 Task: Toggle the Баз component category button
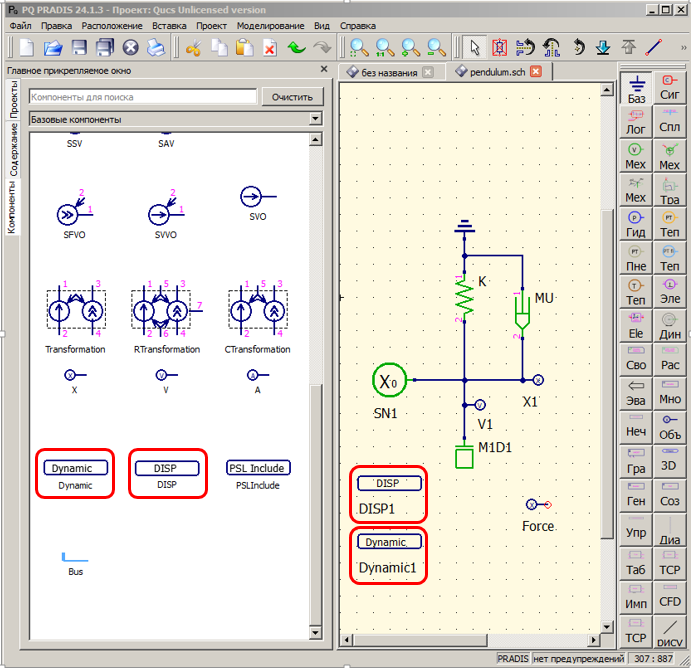636,90
